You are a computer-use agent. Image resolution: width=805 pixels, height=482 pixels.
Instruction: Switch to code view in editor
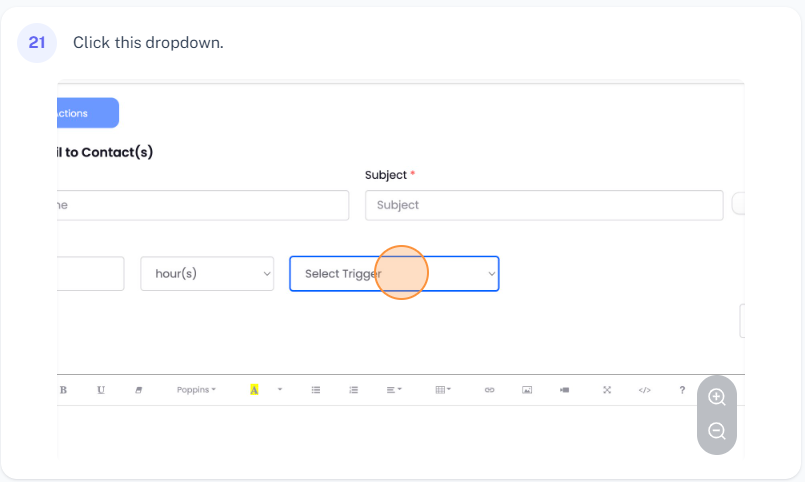click(644, 390)
